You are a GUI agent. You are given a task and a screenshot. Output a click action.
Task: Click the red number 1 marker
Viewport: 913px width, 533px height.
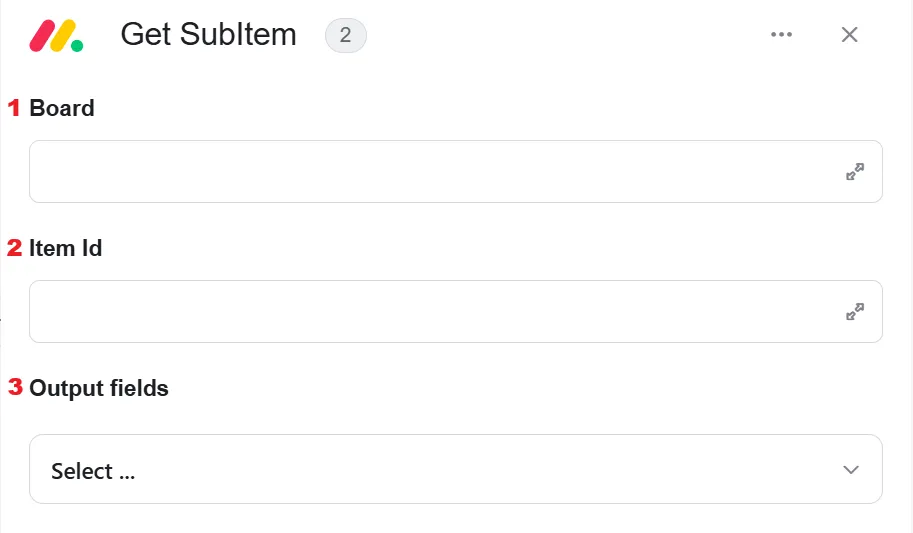click(14, 107)
